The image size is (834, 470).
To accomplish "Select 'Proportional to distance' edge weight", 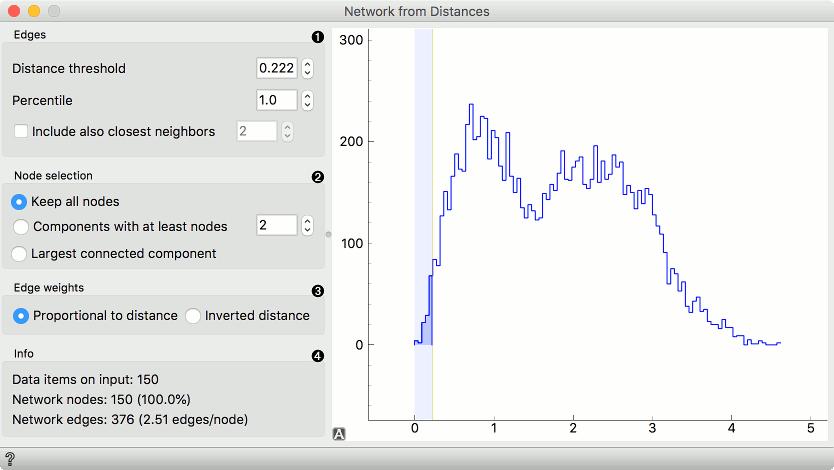I will click(21, 315).
